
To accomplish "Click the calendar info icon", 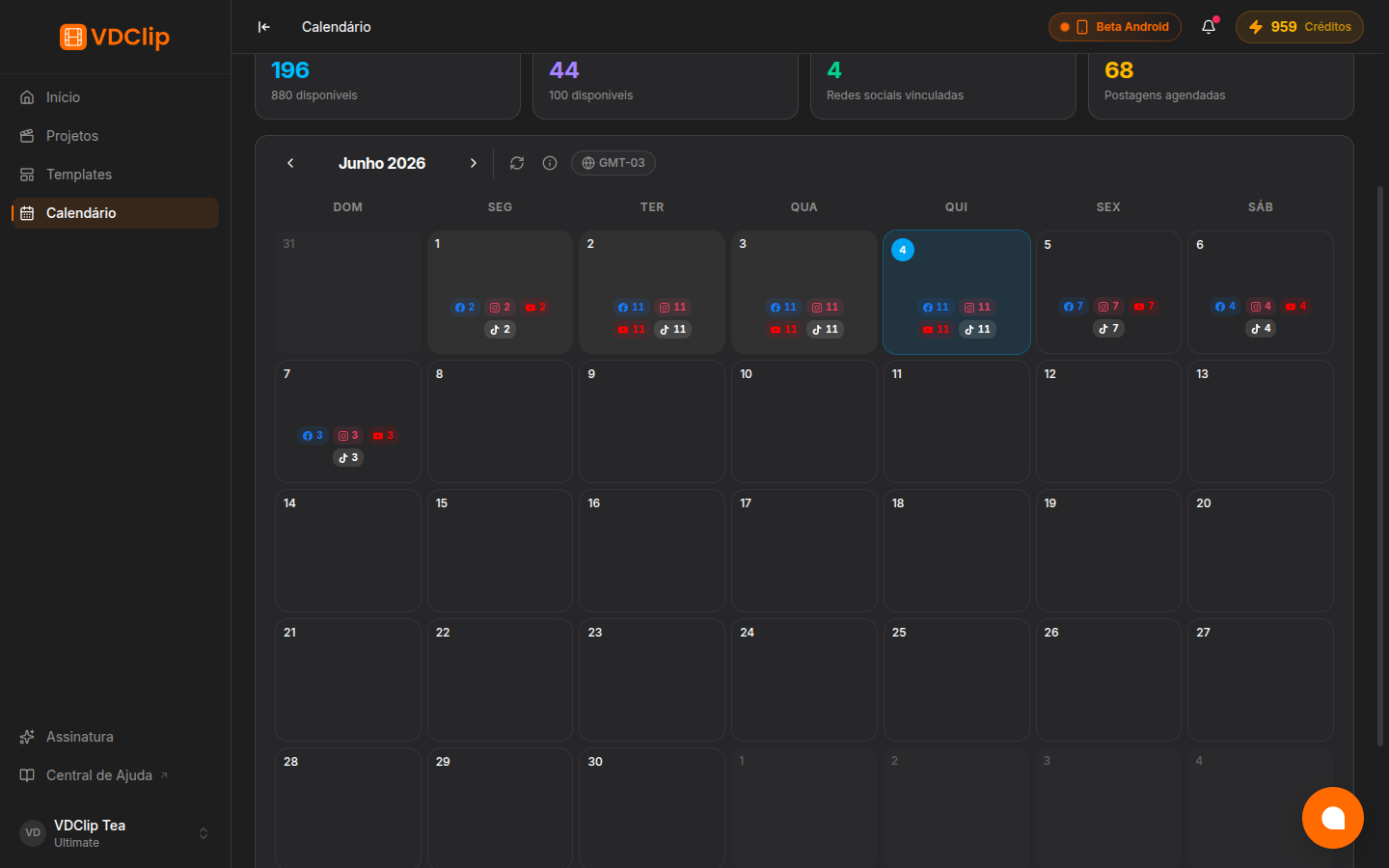I will click(550, 163).
